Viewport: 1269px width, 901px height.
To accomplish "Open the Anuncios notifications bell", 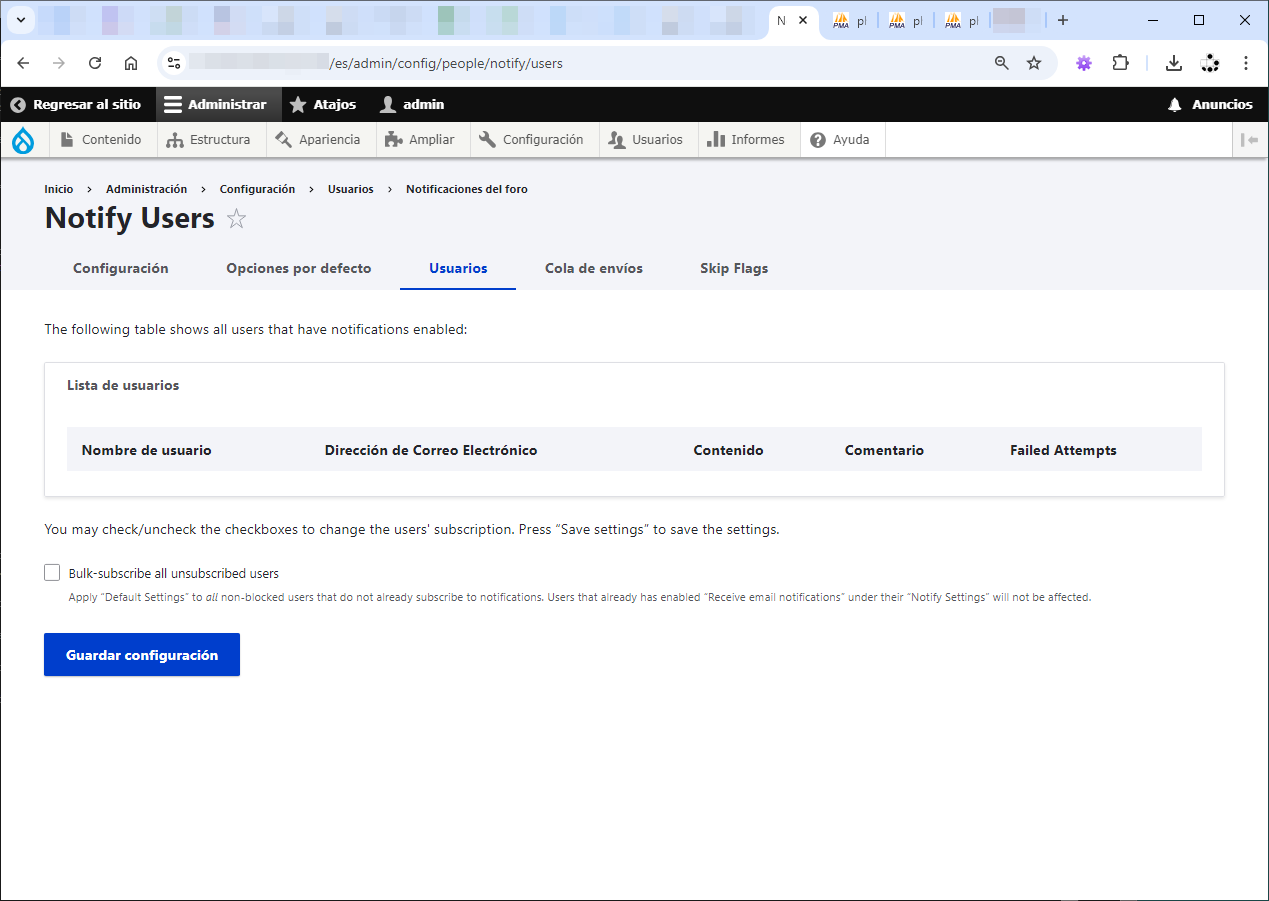I will [1210, 105].
